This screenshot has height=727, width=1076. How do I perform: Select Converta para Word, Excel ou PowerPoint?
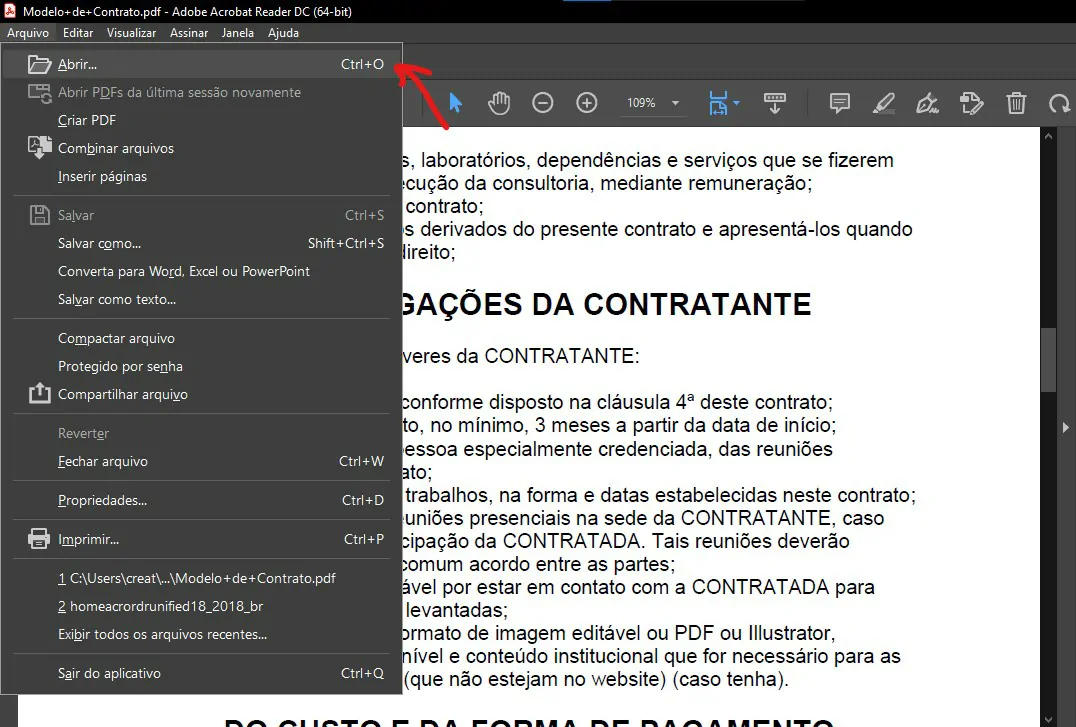202,271
